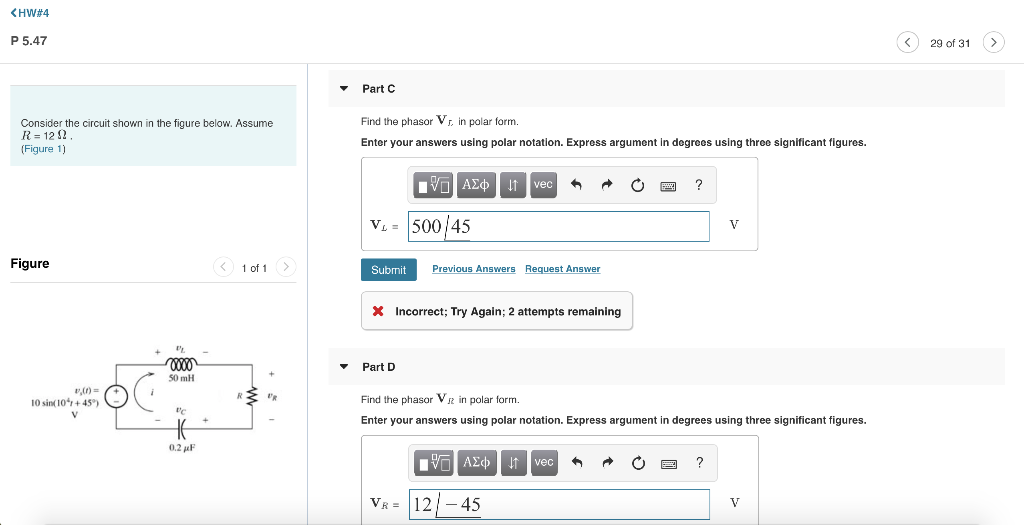Open Greek symbols palette in Part D
The height and width of the screenshot is (525, 1024).
[477, 463]
